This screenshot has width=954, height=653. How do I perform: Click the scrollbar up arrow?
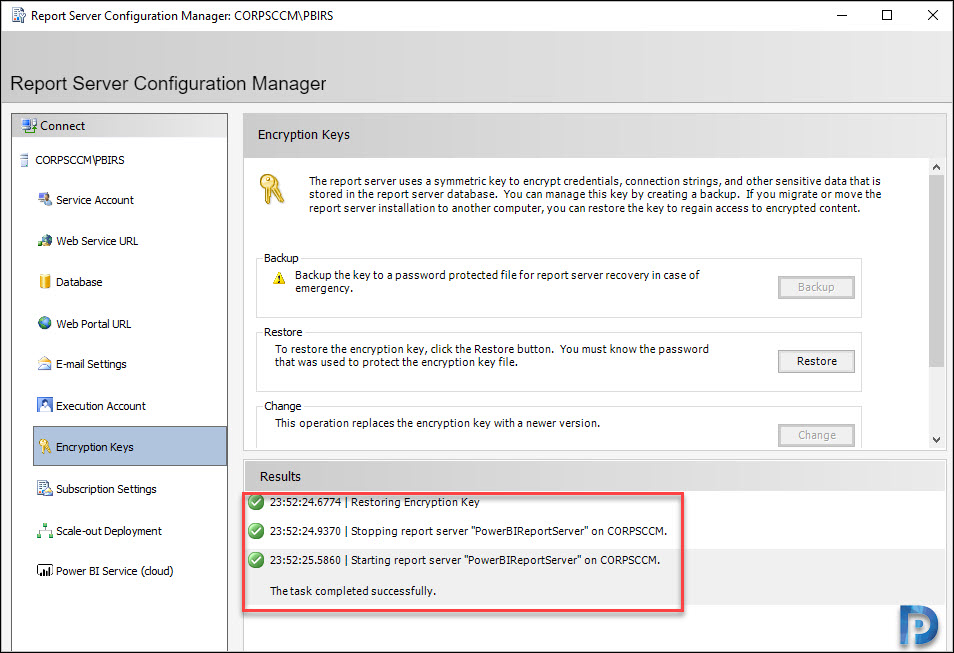tap(936, 167)
